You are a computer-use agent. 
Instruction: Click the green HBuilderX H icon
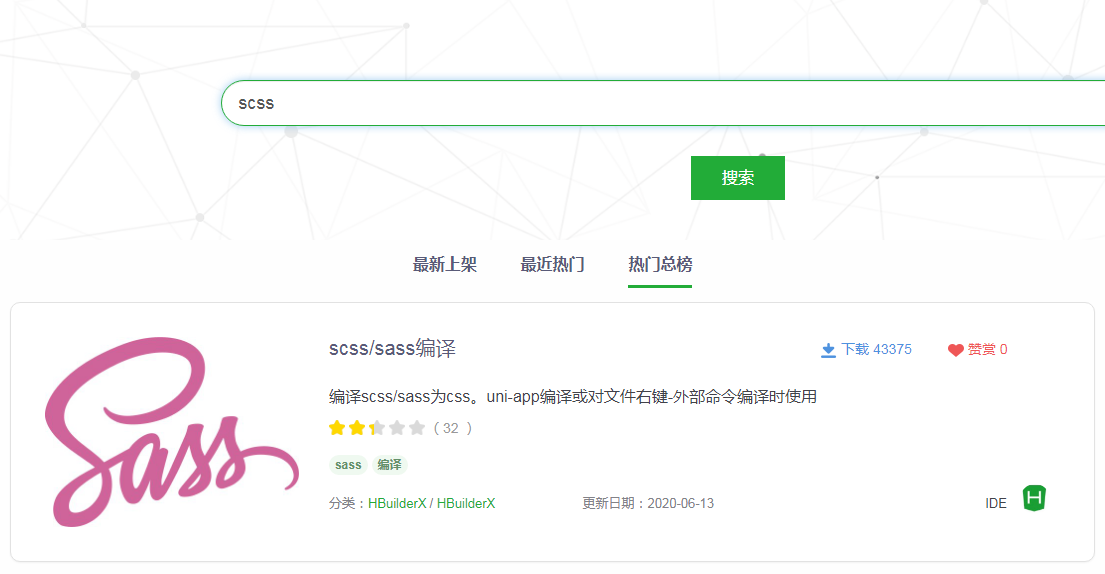[x=1034, y=499]
